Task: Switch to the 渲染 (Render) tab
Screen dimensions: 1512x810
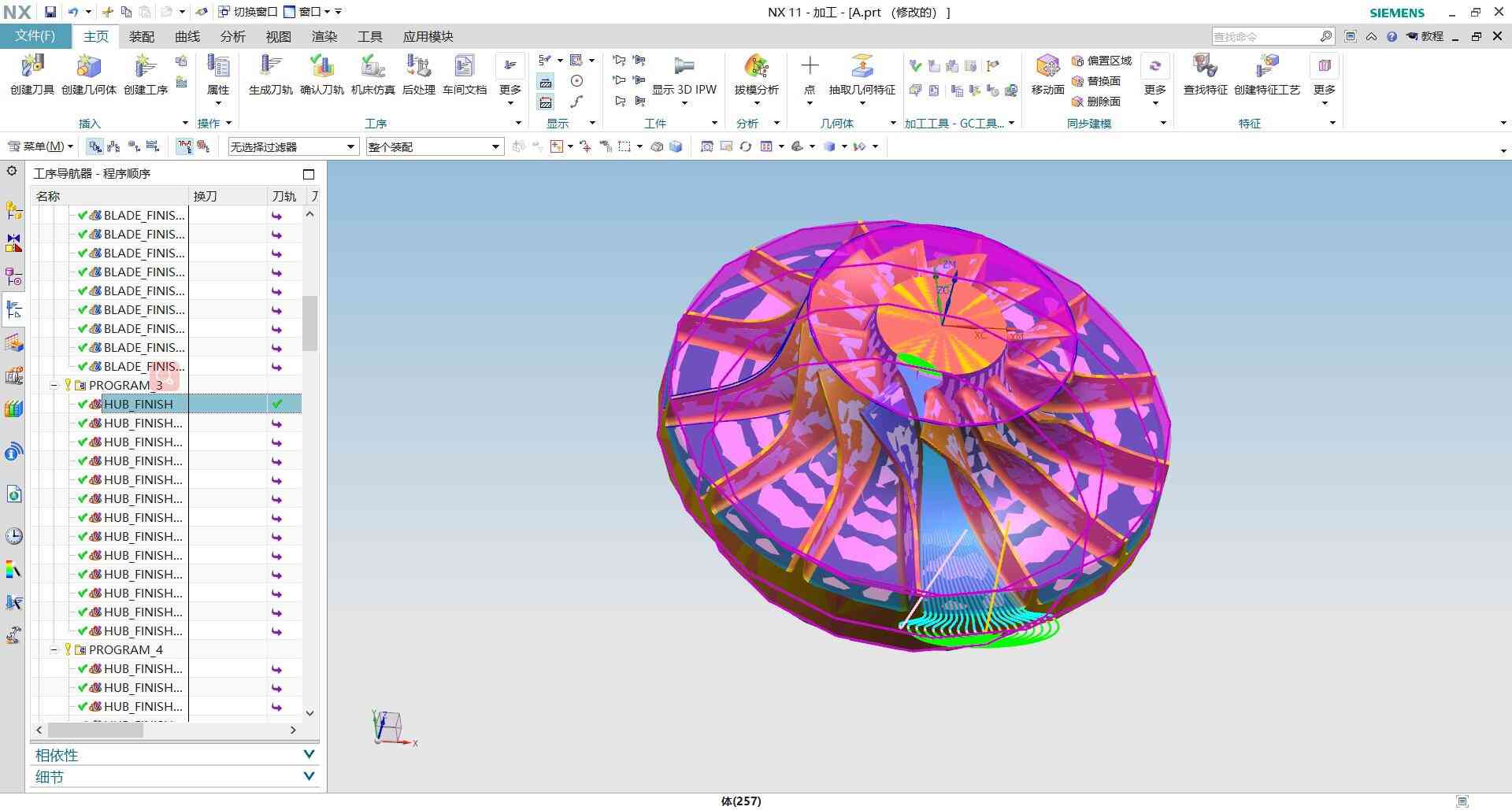Action: [324, 37]
